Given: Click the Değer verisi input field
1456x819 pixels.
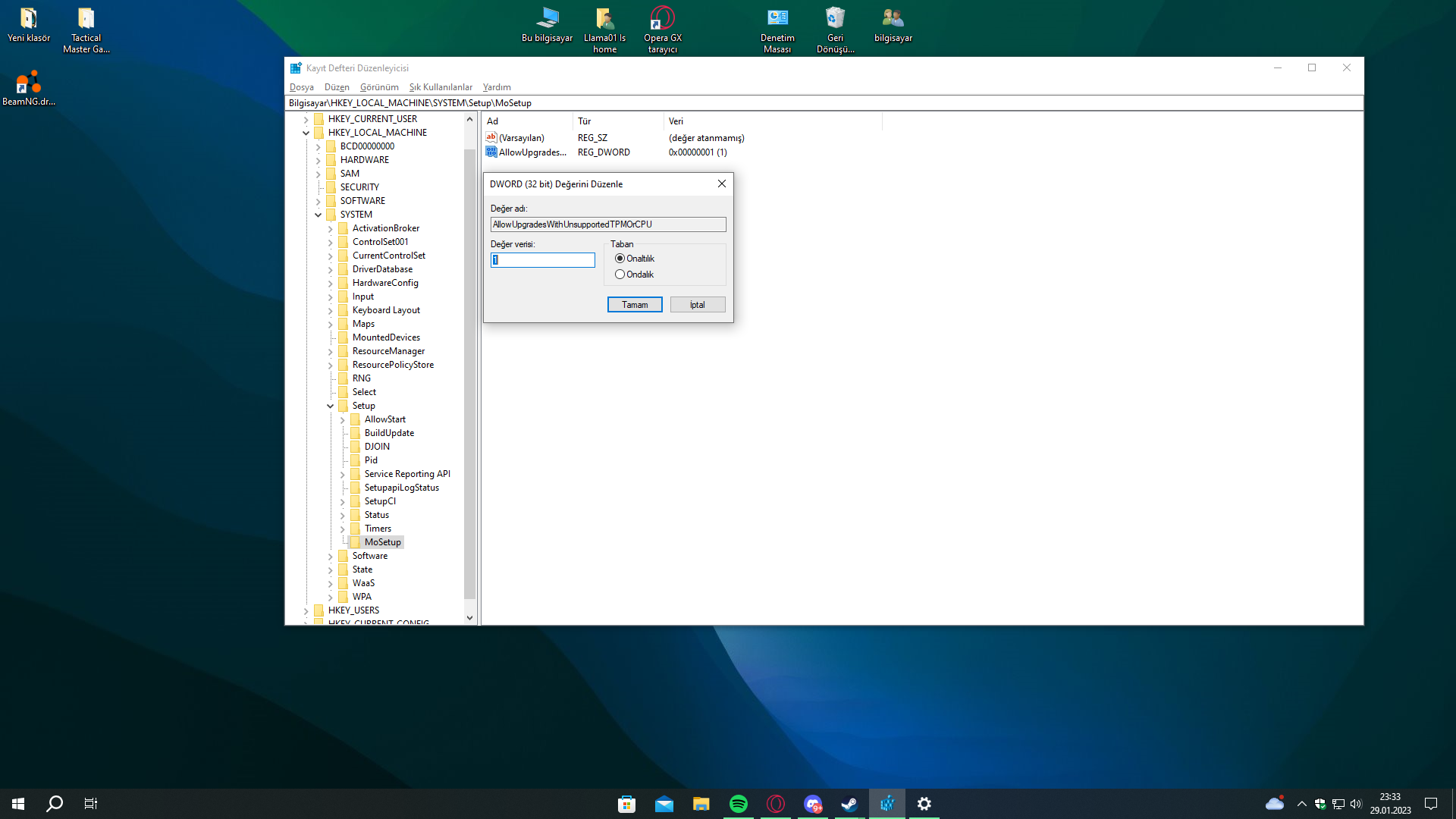Looking at the screenshot, I should click(543, 260).
